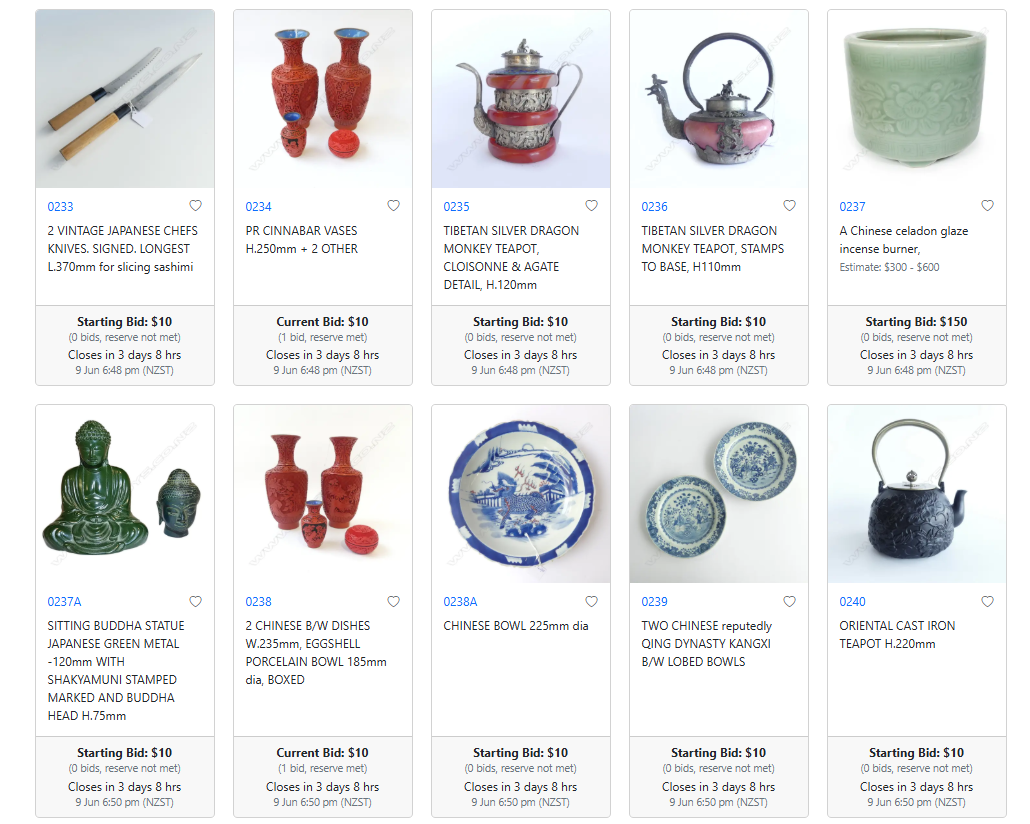
Task: Click Tibetan teapot lot 0235 image
Action: [521, 99]
